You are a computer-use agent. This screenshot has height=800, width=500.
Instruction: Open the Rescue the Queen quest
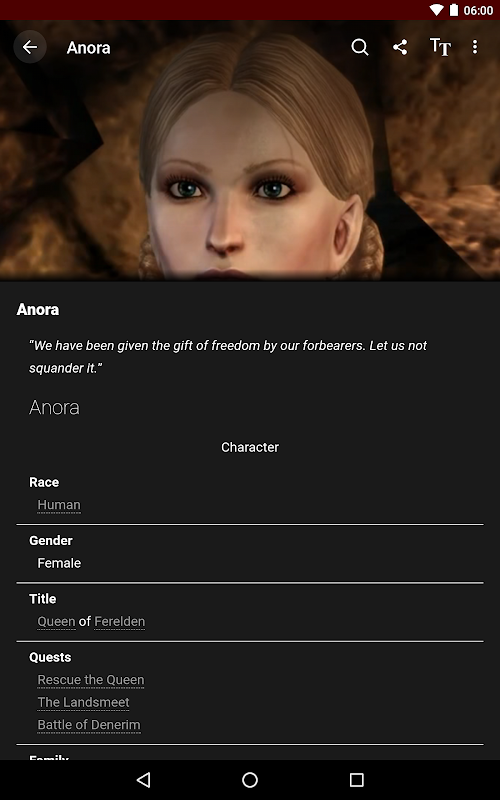tap(91, 680)
